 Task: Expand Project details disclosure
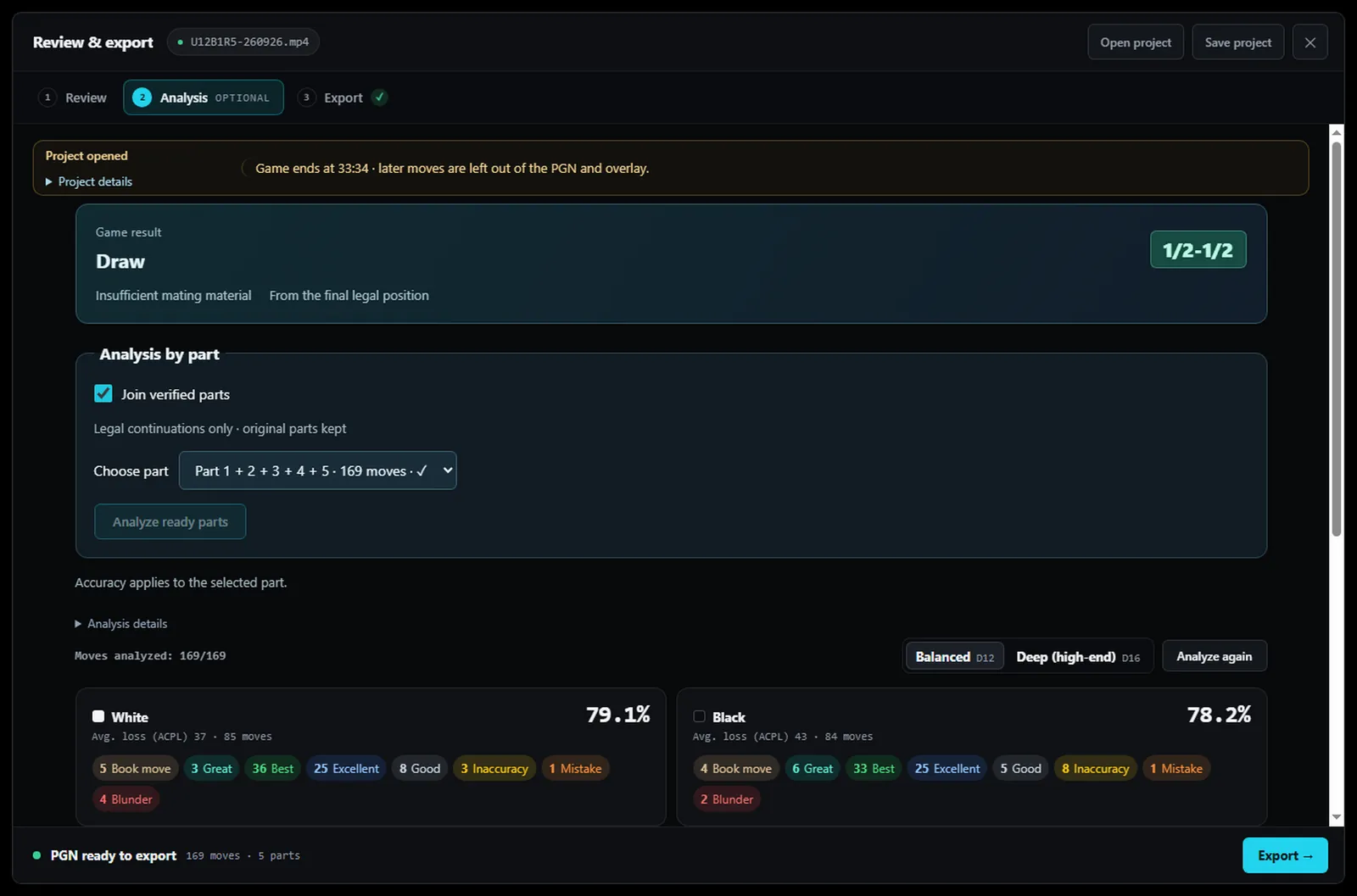(89, 181)
